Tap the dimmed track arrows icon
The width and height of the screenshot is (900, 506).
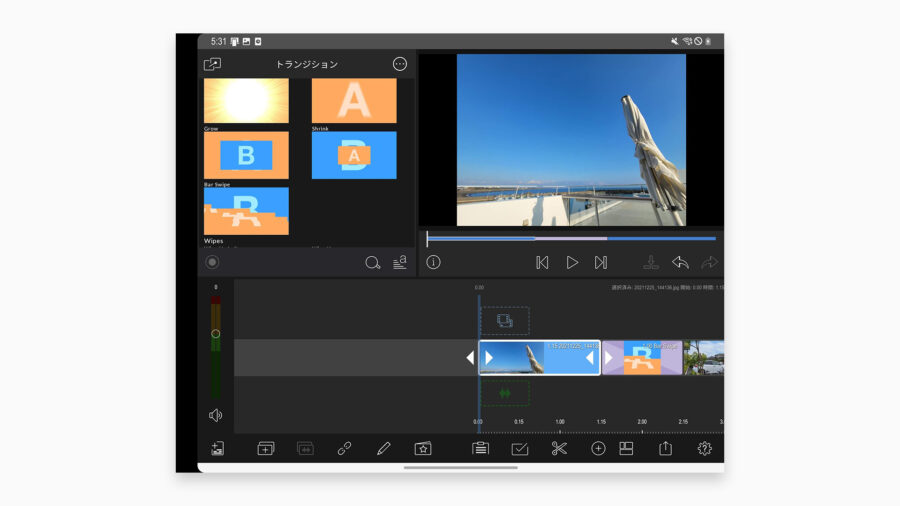click(305, 448)
